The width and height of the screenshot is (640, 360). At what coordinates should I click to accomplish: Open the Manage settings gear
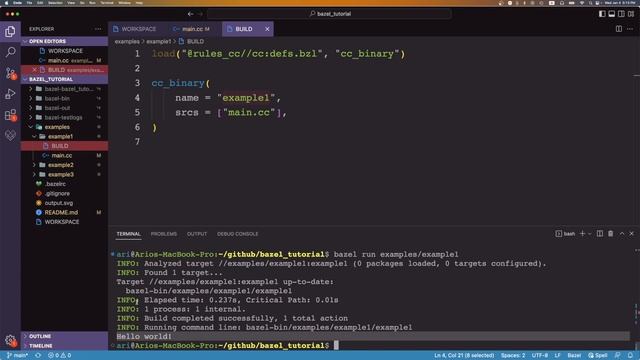tap(10, 340)
